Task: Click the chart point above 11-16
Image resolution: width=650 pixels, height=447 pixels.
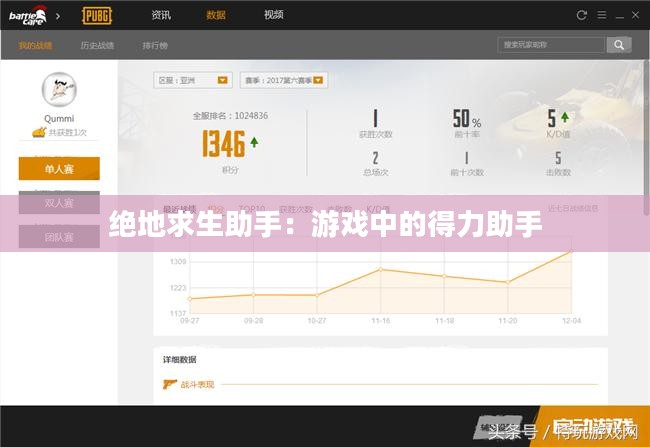Action: point(381,270)
